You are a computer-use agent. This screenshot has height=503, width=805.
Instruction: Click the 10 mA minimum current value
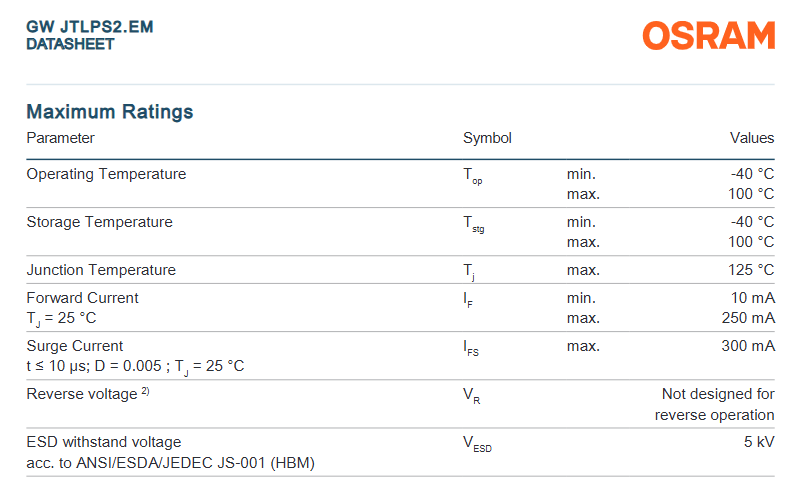tap(751, 298)
